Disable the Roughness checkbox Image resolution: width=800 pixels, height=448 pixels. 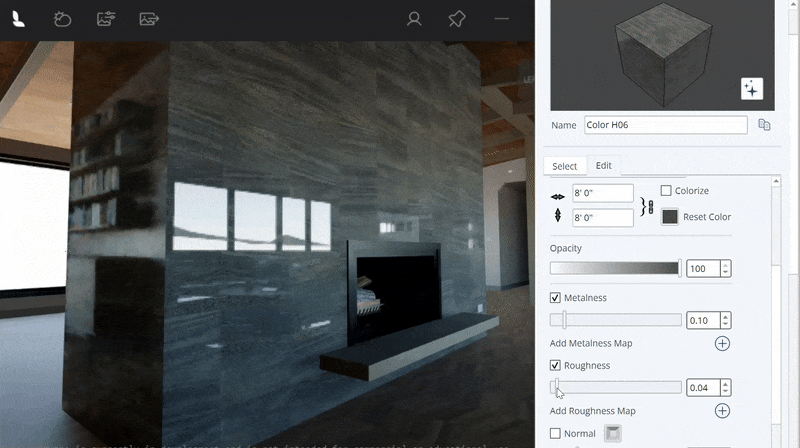point(556,366)
